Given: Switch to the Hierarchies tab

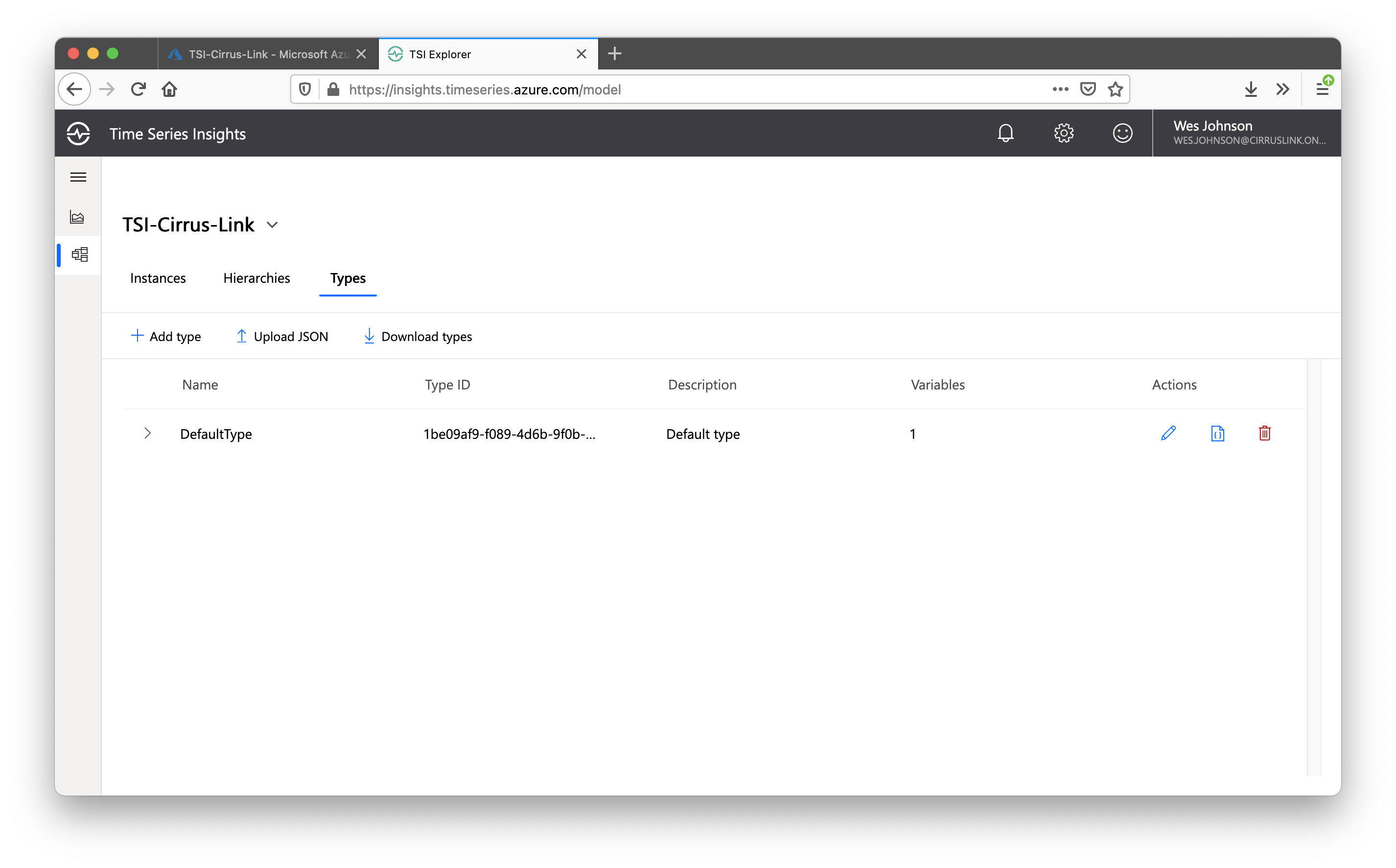Looking at the screenshot, I should click(256, 278).
